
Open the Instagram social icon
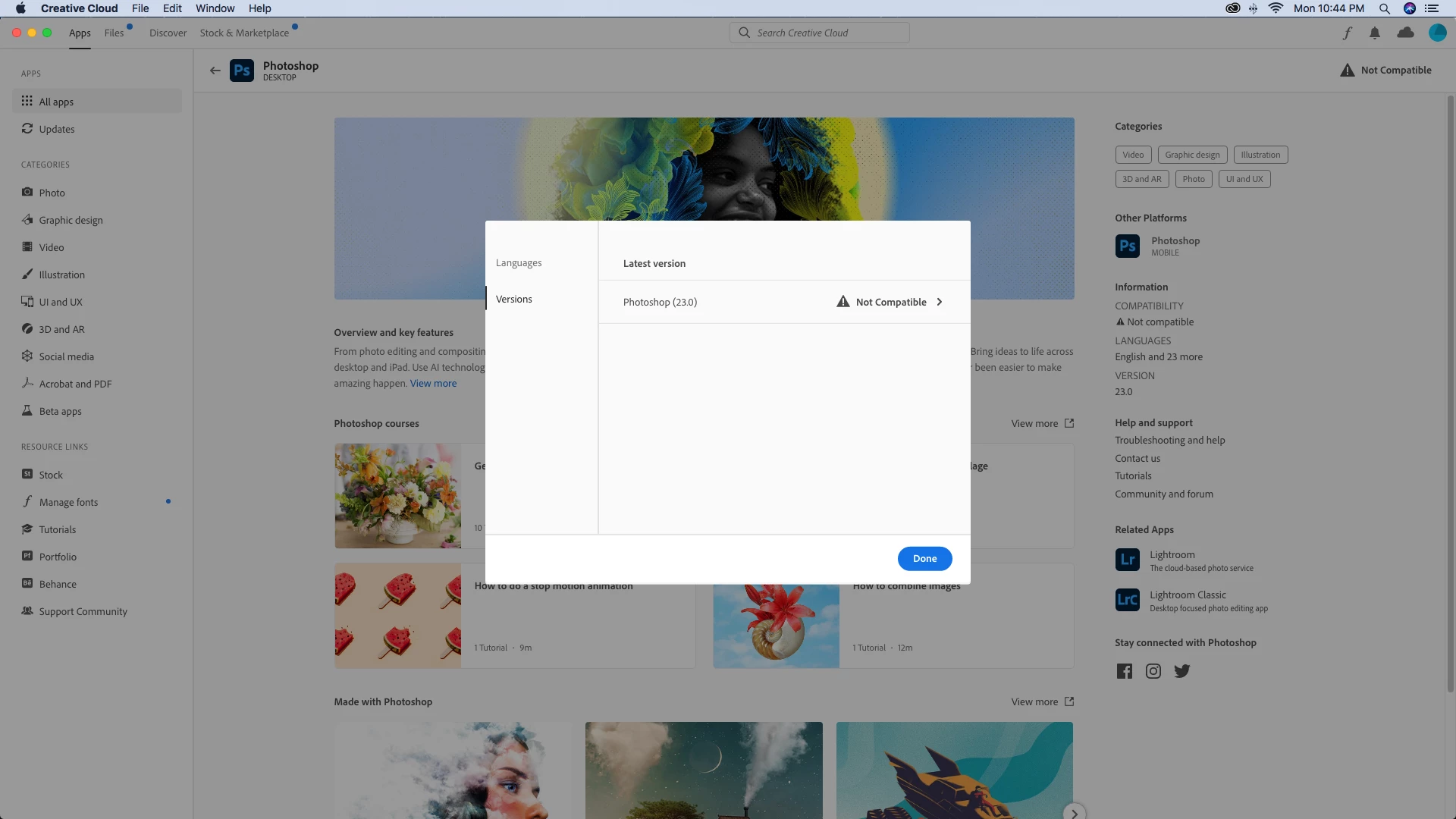click(1153, 671)
